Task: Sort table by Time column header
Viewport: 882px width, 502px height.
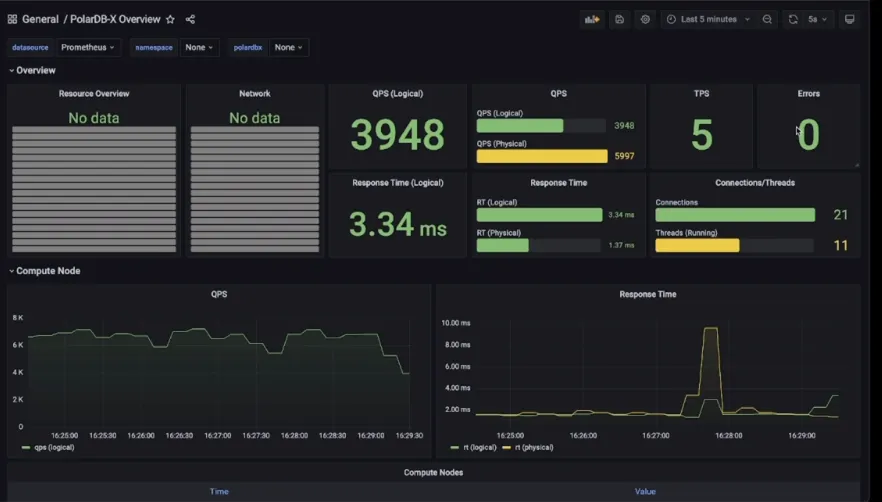Action: 219,491
